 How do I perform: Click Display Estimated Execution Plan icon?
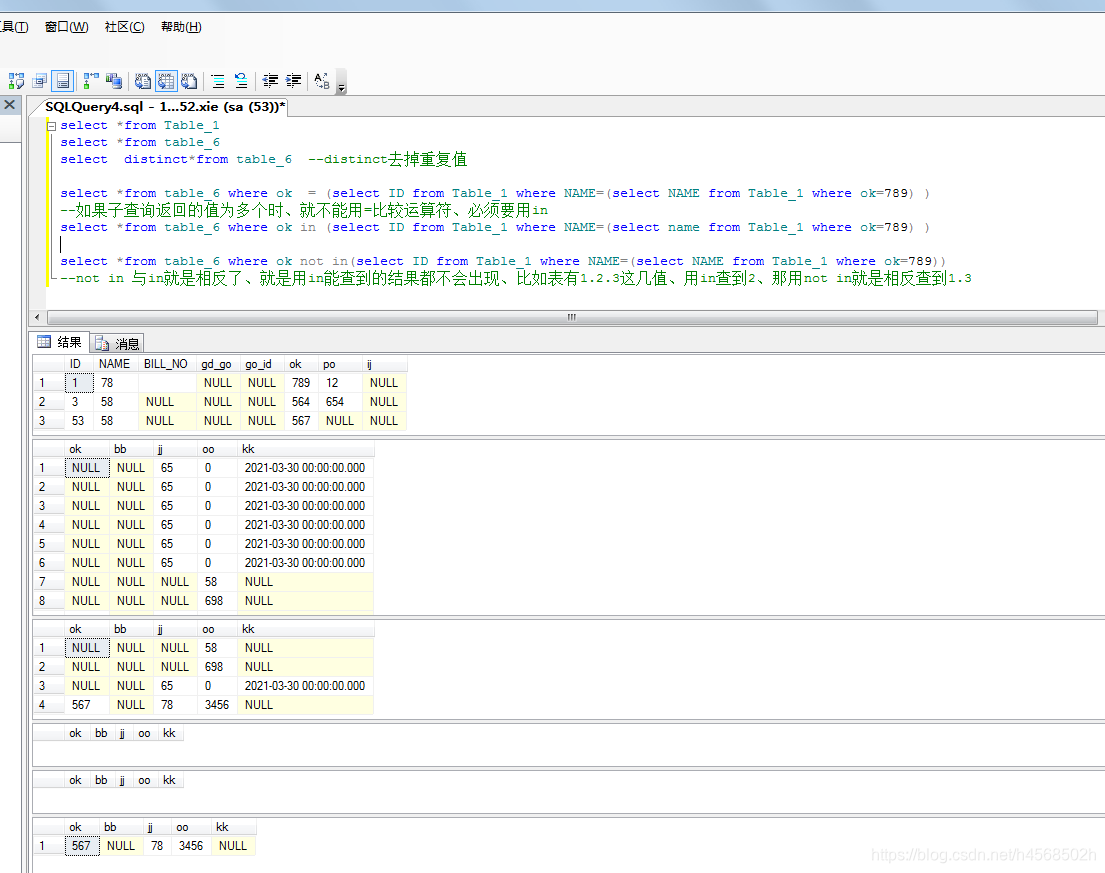coord(16,81)
